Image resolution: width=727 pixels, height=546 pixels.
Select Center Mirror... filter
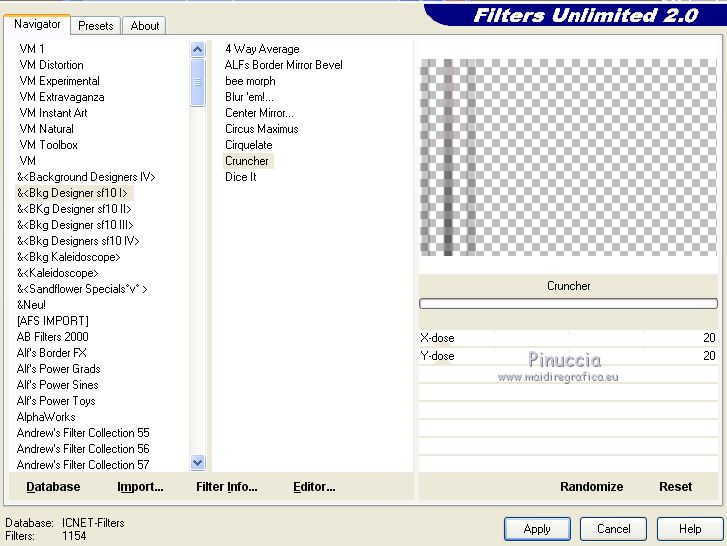click(x=259, y=113)
